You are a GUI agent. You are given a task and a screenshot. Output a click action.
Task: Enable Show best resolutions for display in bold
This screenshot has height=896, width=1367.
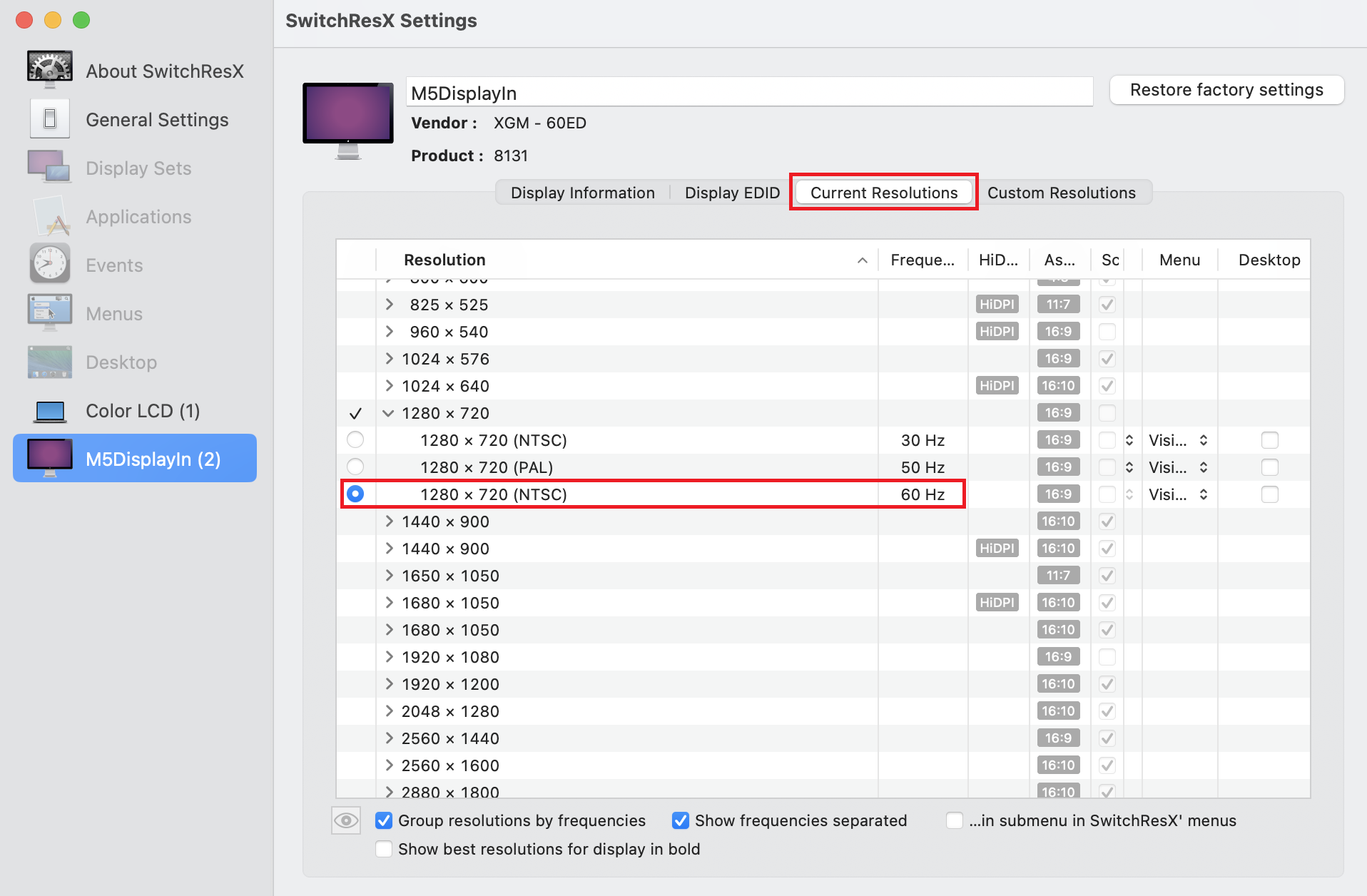[384, 849]
